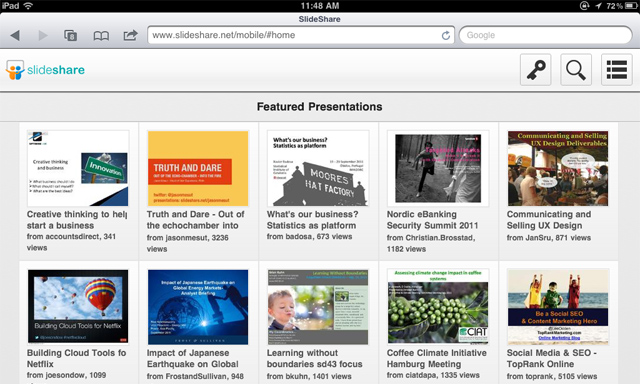Tap the Safari back arrow
This screenshot has width=640, height=384.
(x=15, y=36)
